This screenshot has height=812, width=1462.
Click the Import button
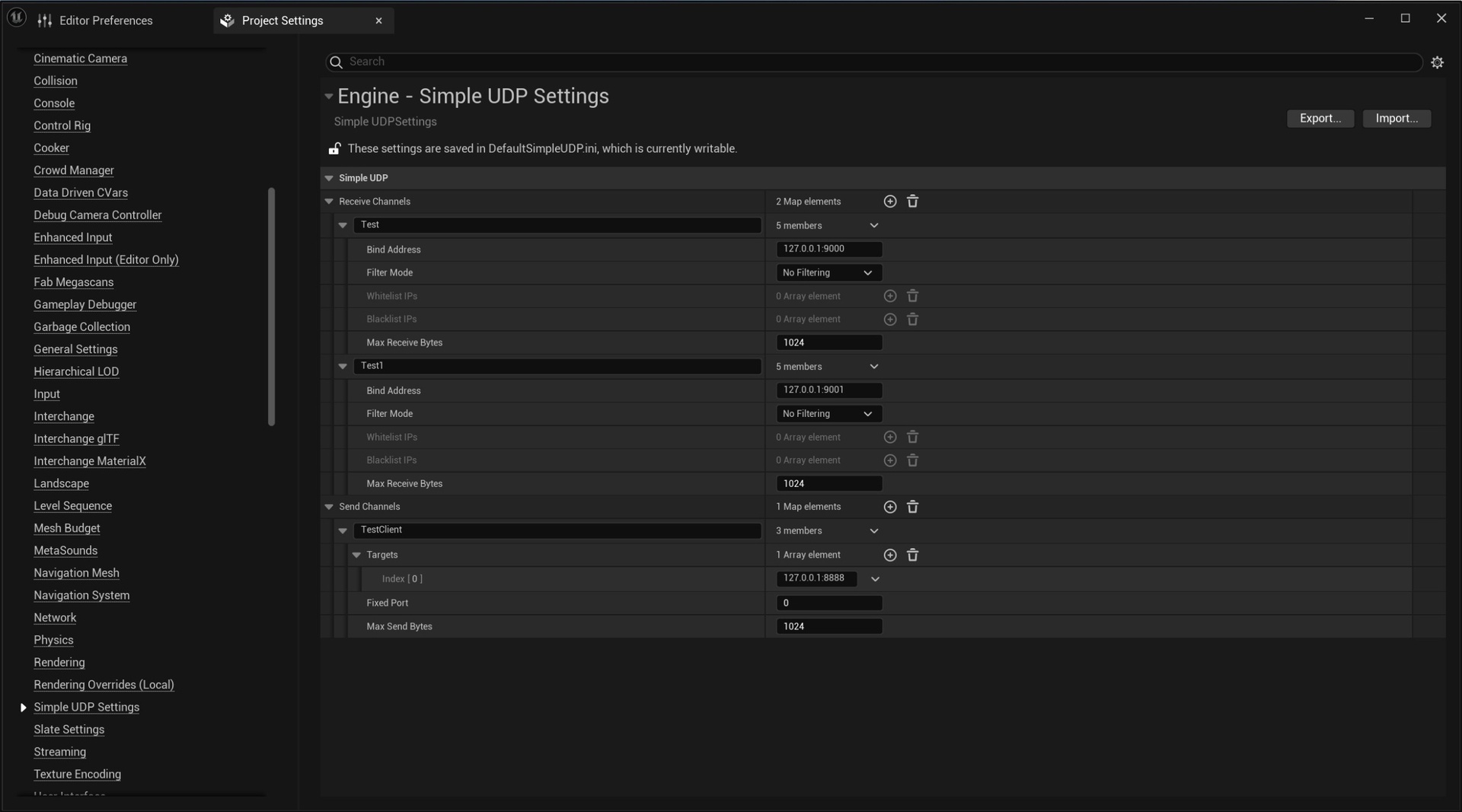point(1397,119)
